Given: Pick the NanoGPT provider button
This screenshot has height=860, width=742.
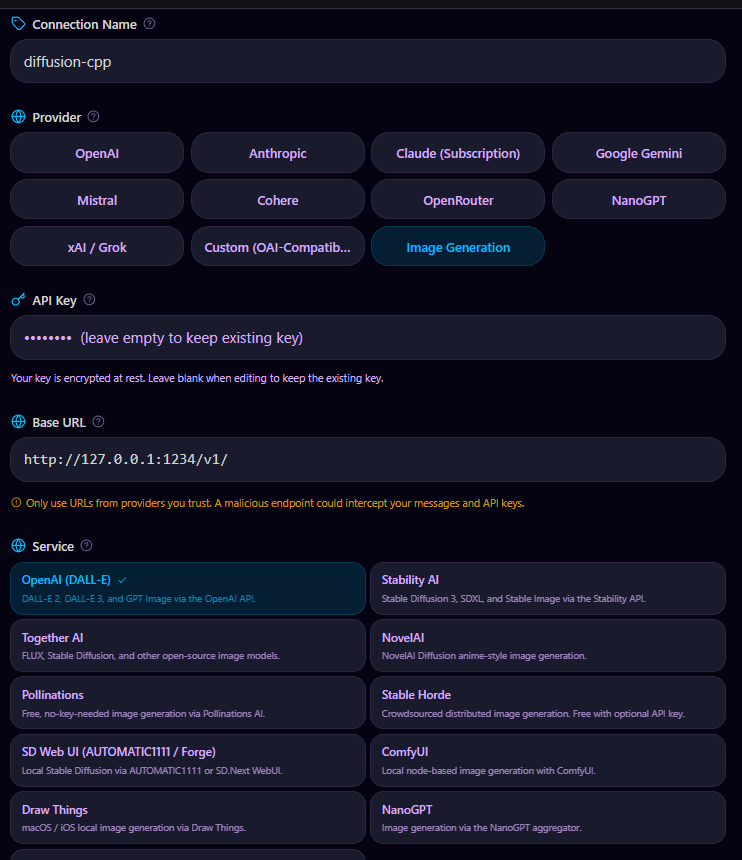Looking at the screenshot, I should tap(639, 200).
